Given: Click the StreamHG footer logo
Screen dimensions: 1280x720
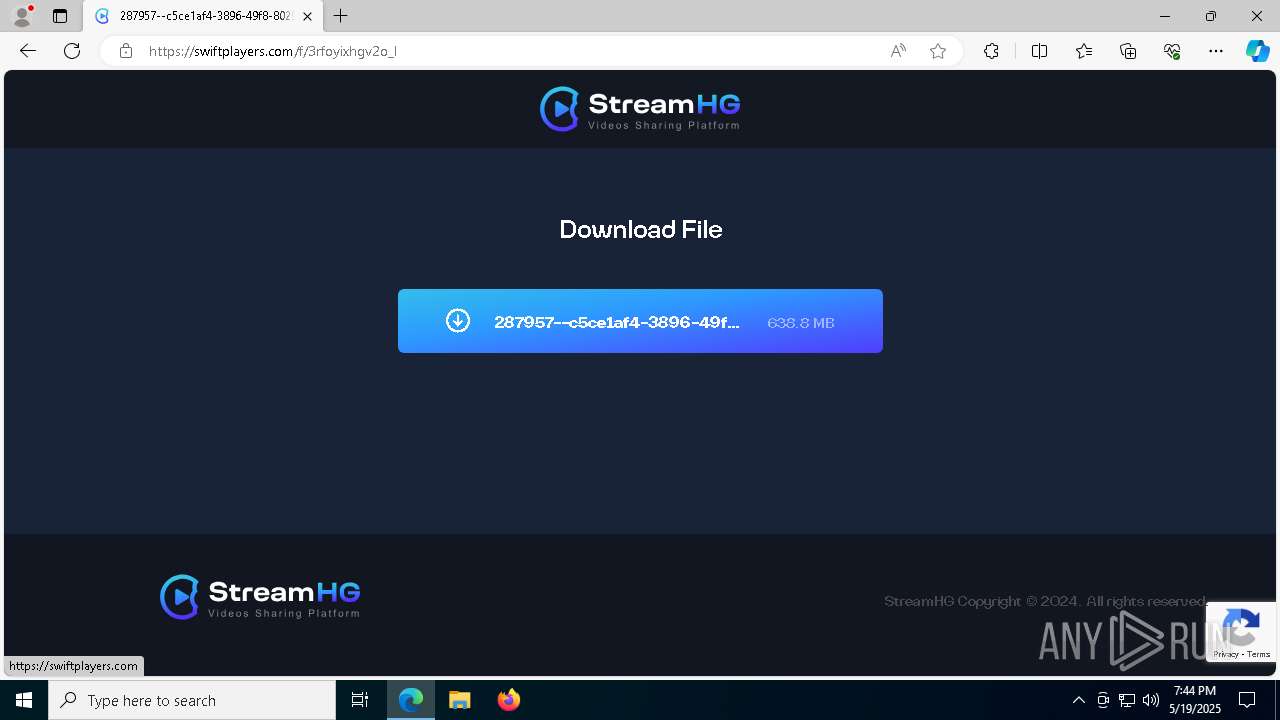Looking at the screenshot, I should point(260,597).
